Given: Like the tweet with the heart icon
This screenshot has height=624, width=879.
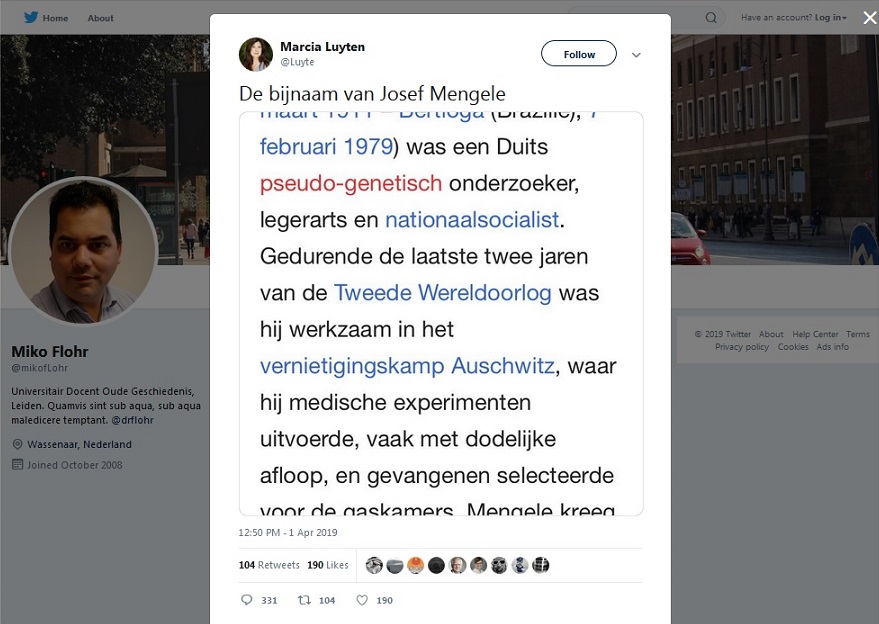Looking at the screenshot, I should tap(362, 600).
